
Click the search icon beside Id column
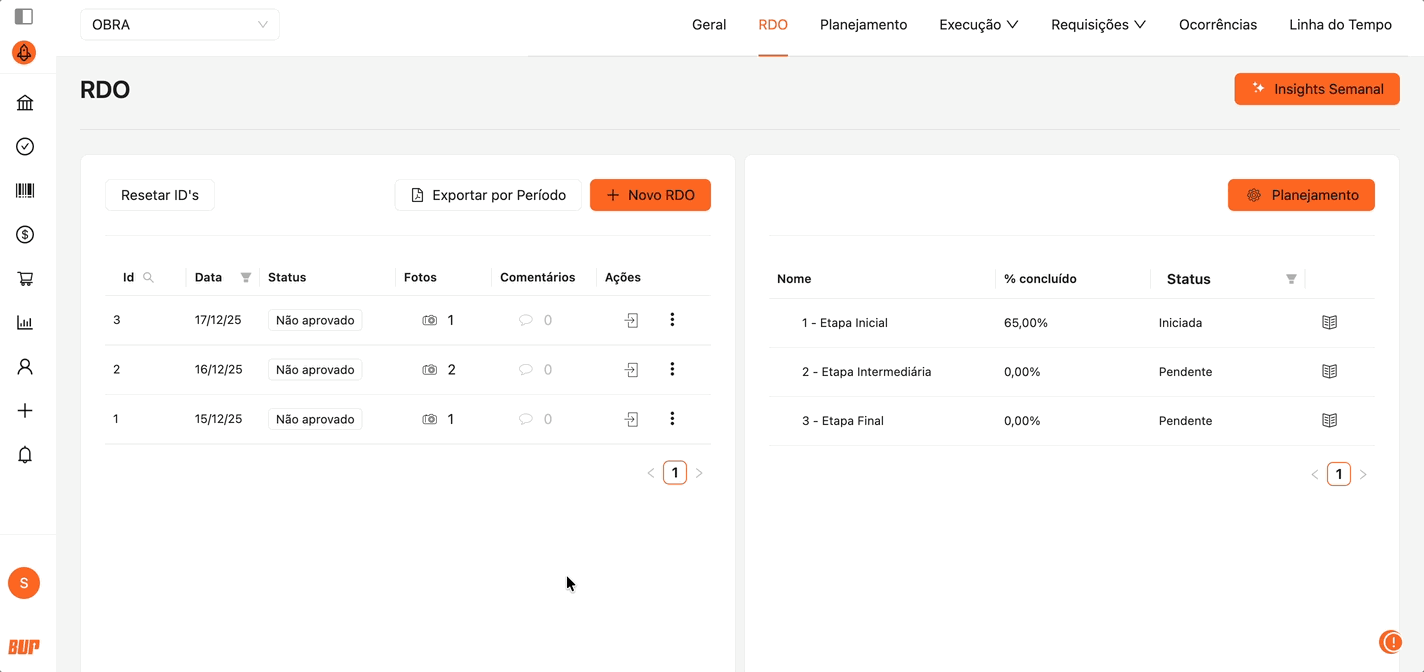tap(149, 278)
